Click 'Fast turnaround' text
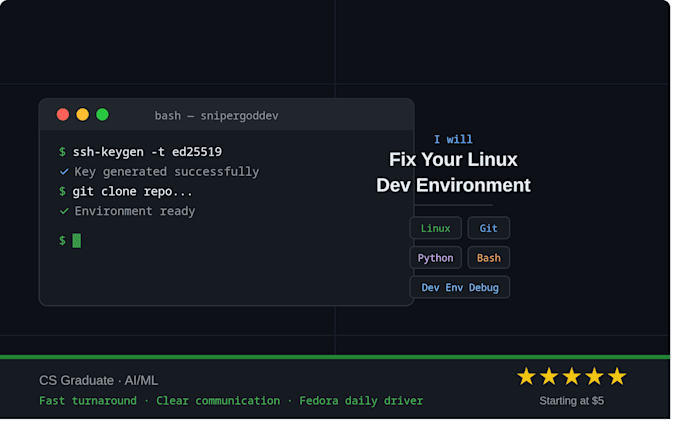The height and width of the screenshot is (429, 680). tap(88, 401)
